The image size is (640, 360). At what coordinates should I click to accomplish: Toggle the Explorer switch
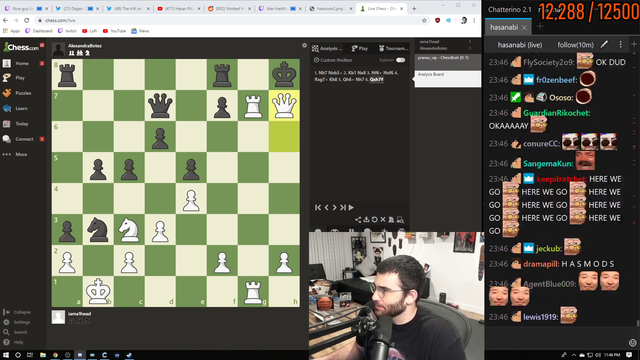400,60
